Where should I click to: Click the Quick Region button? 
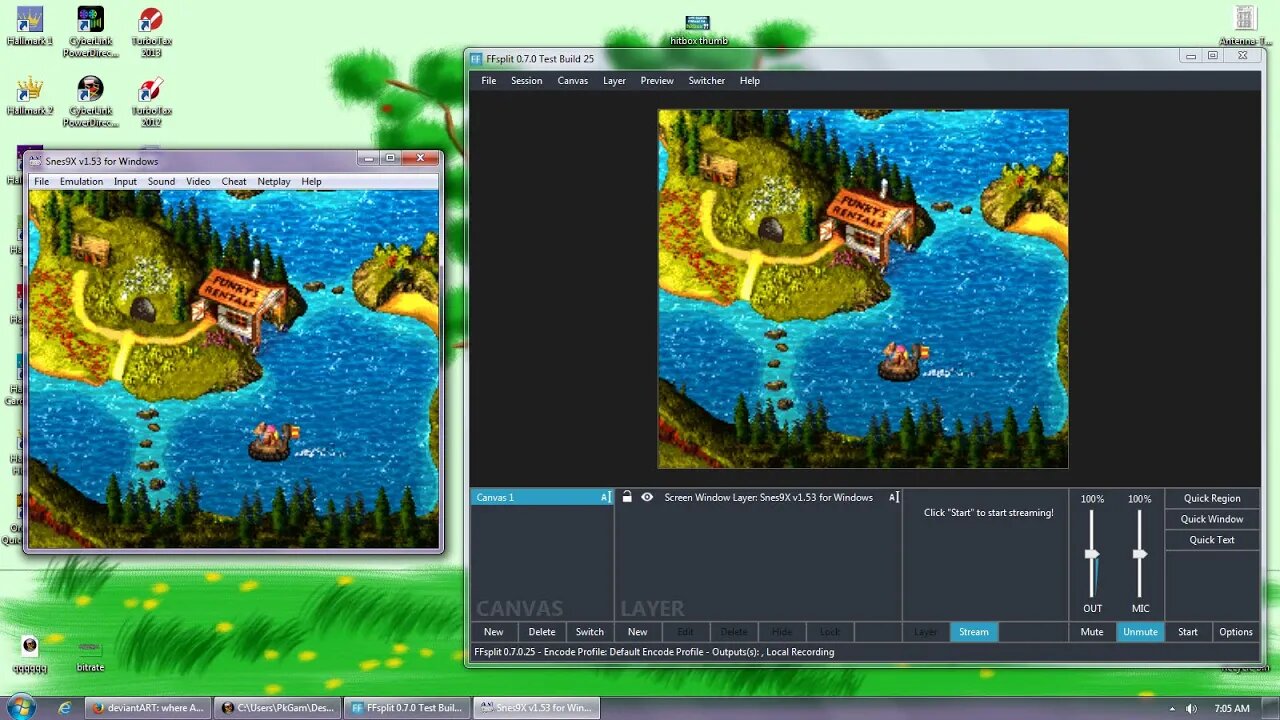click(1212, 498)
